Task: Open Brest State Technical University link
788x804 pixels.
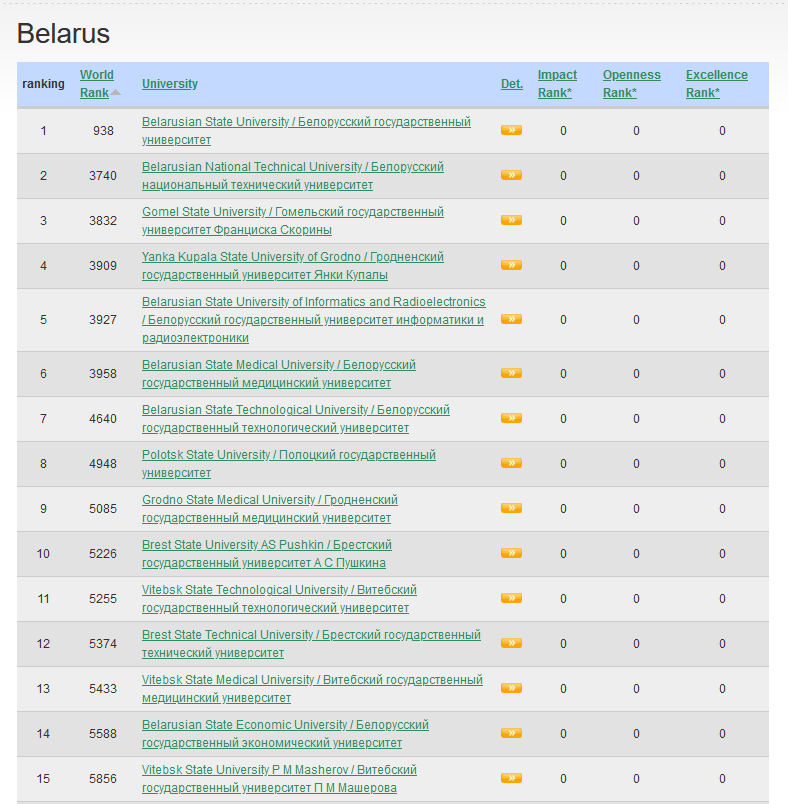Action: 311,644
